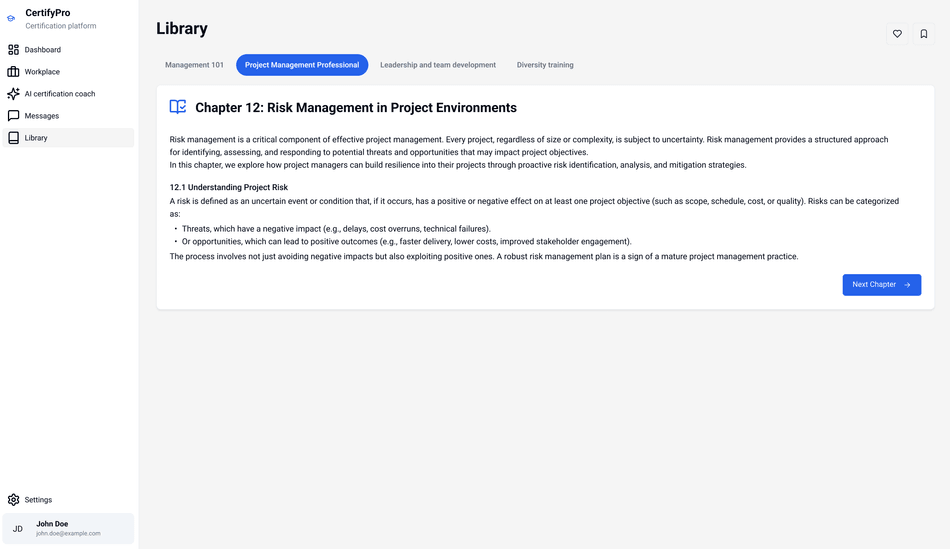
Task: Click the Chapter 12 Risk Management heading
Action: (x=356, y=108)
